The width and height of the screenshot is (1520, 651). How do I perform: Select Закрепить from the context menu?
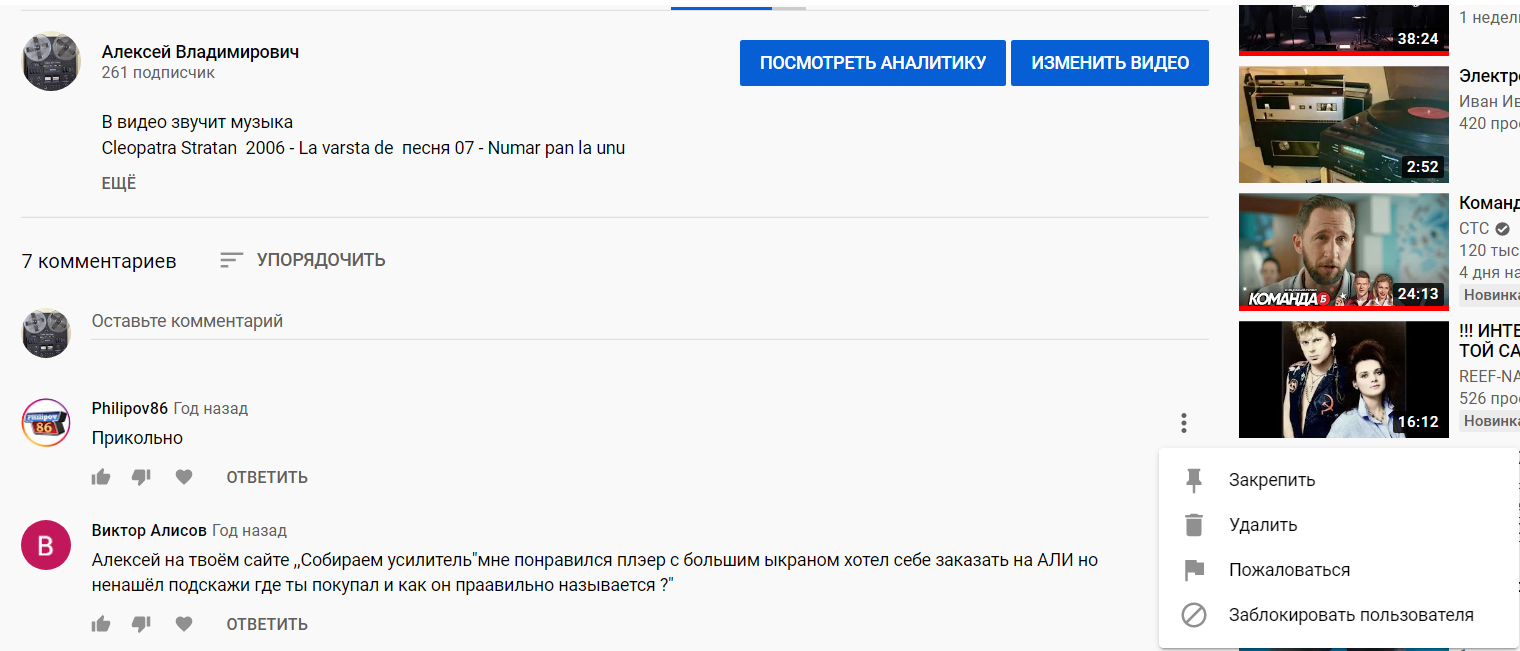click(x=1271, y=480)
